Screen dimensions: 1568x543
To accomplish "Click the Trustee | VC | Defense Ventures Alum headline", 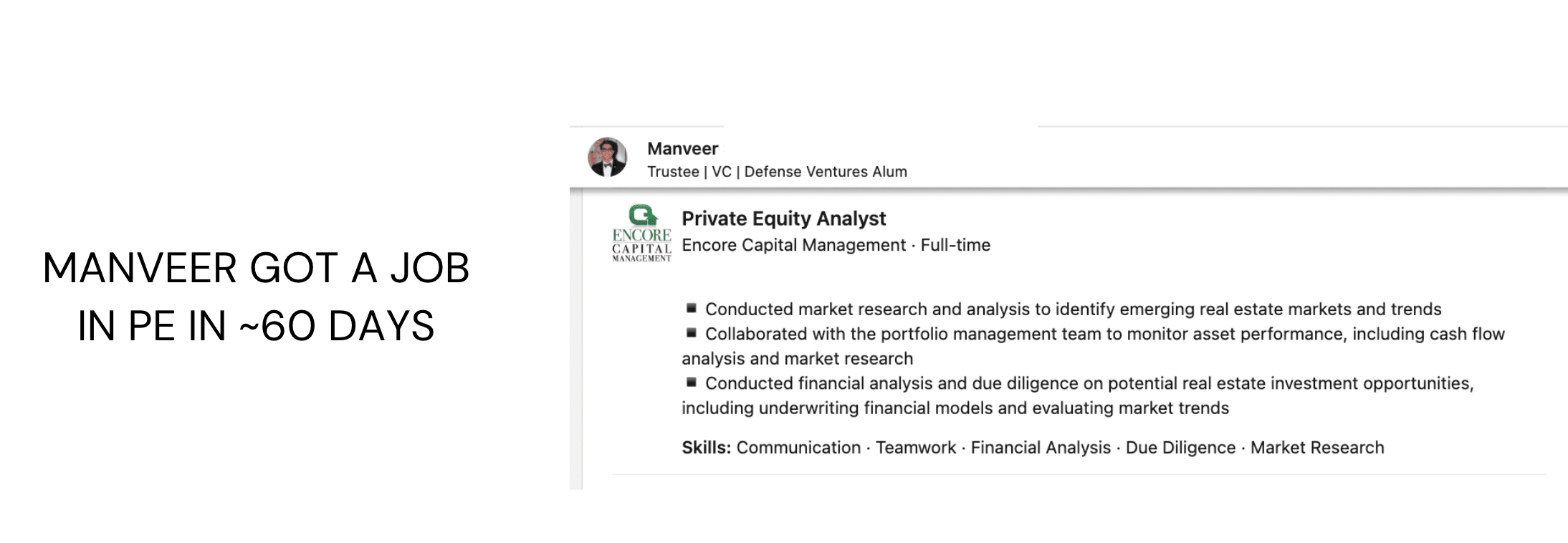I will tap(777, 172).
